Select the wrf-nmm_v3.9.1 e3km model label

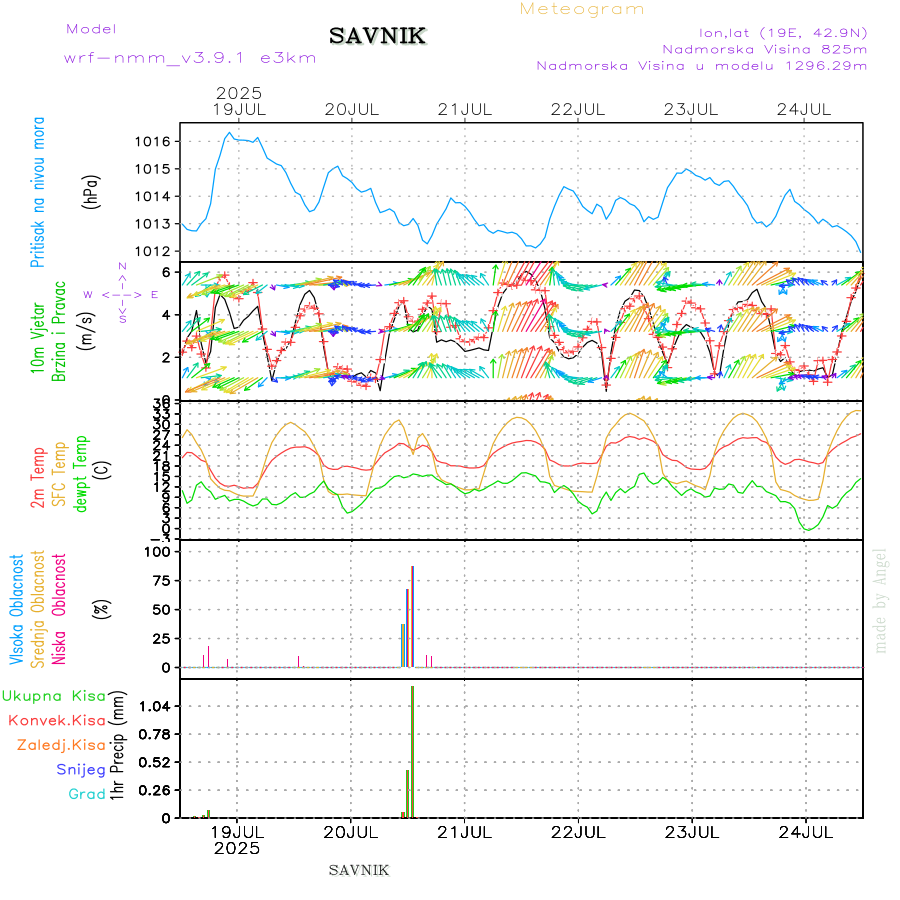pyautogui.click(x=190, y=58)
